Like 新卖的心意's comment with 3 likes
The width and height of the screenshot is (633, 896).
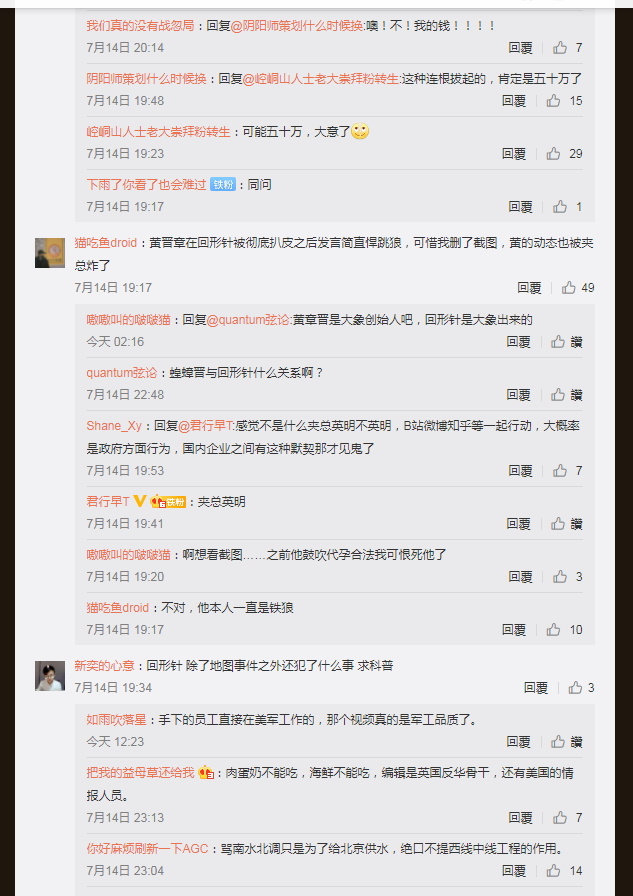point(575,687)
